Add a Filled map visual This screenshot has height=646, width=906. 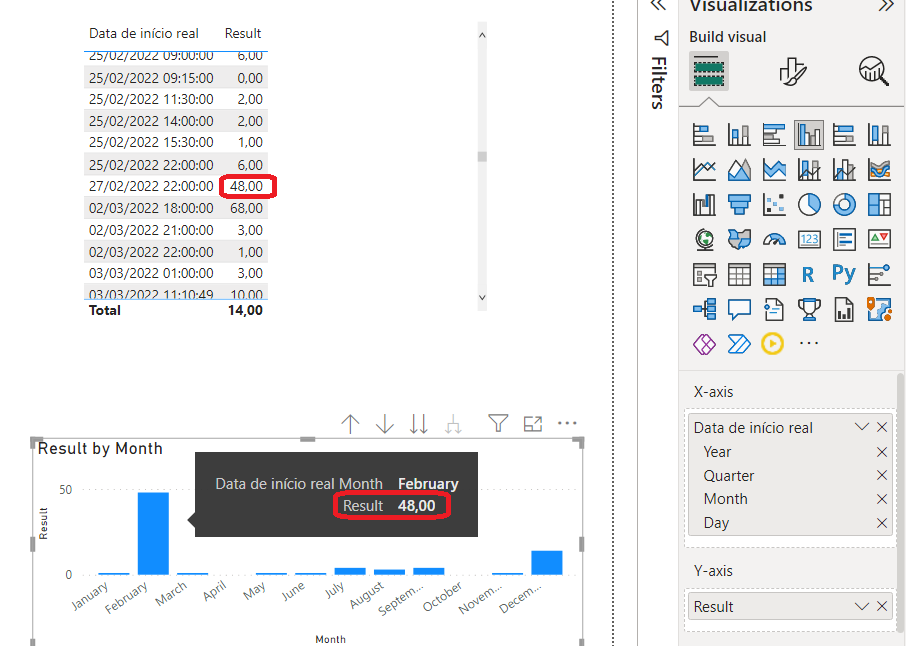coord(739,239)
